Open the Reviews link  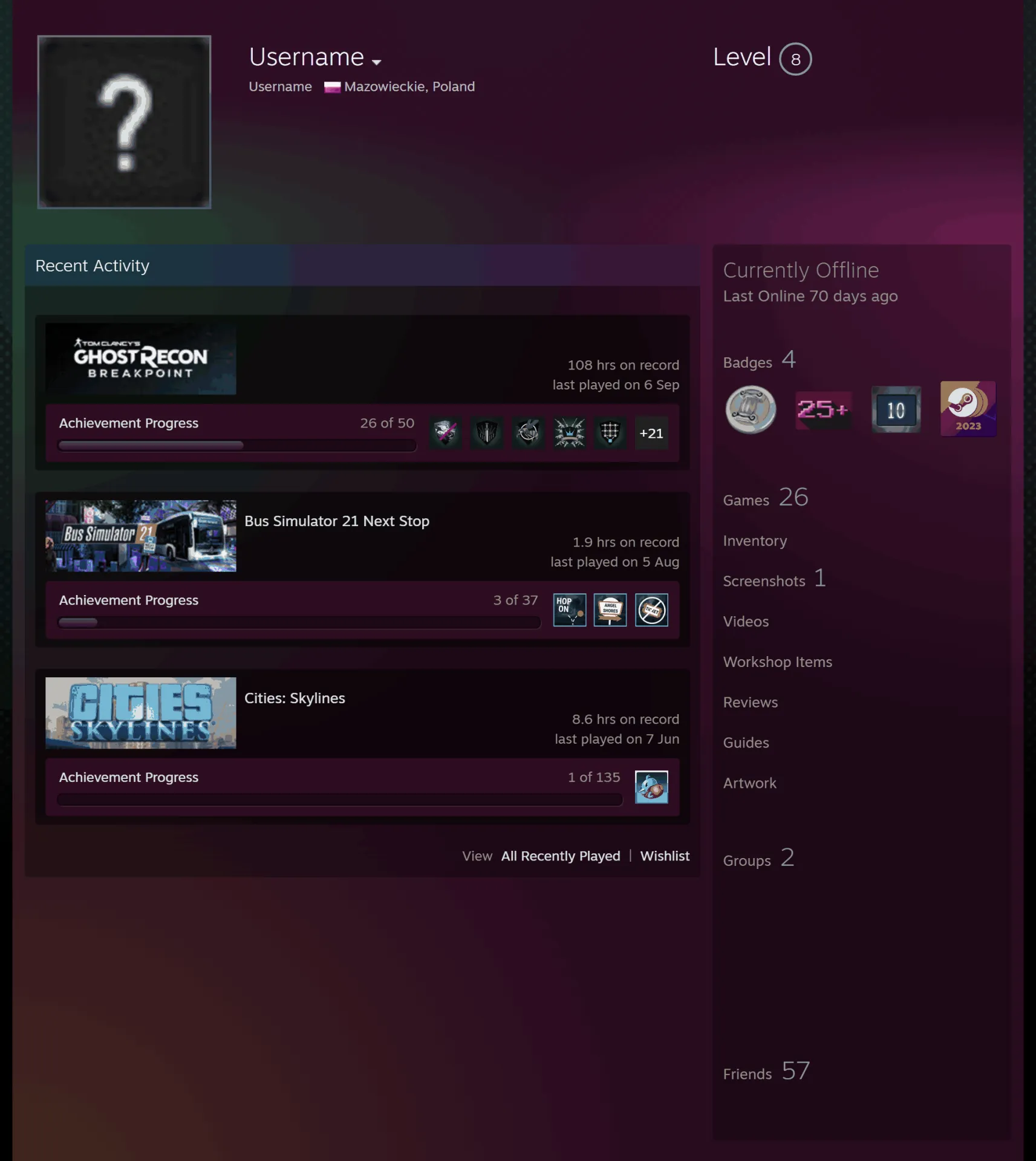point(751,703)
